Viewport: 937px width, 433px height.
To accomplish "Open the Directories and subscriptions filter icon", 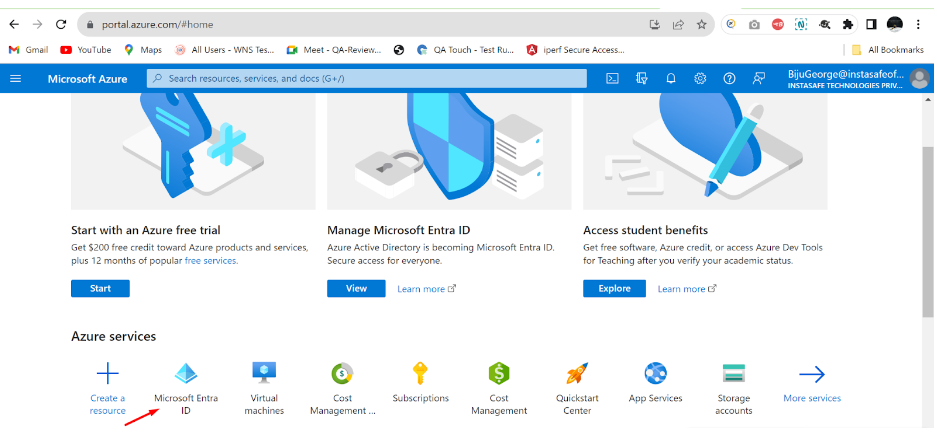I will pos(642,78).
